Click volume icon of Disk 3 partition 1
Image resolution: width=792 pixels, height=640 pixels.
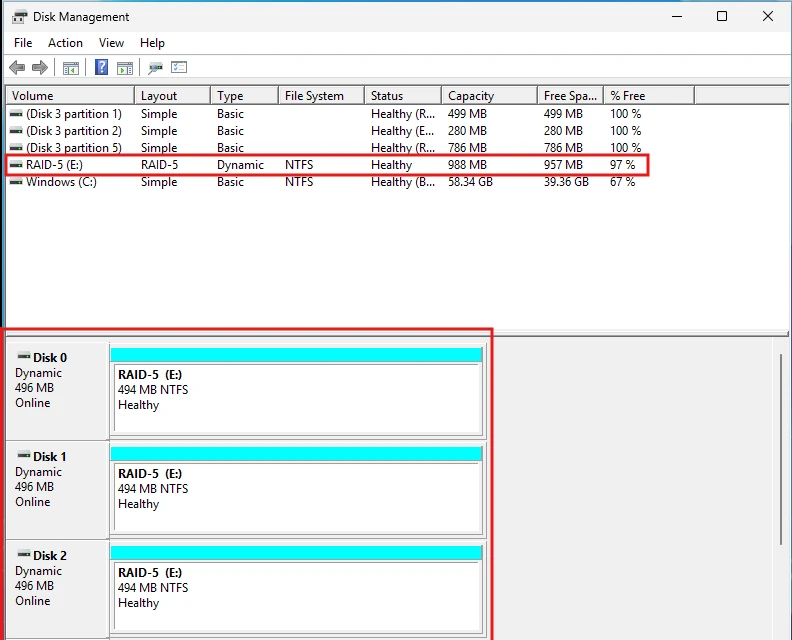pyautogui.click(x=16, y=114)
